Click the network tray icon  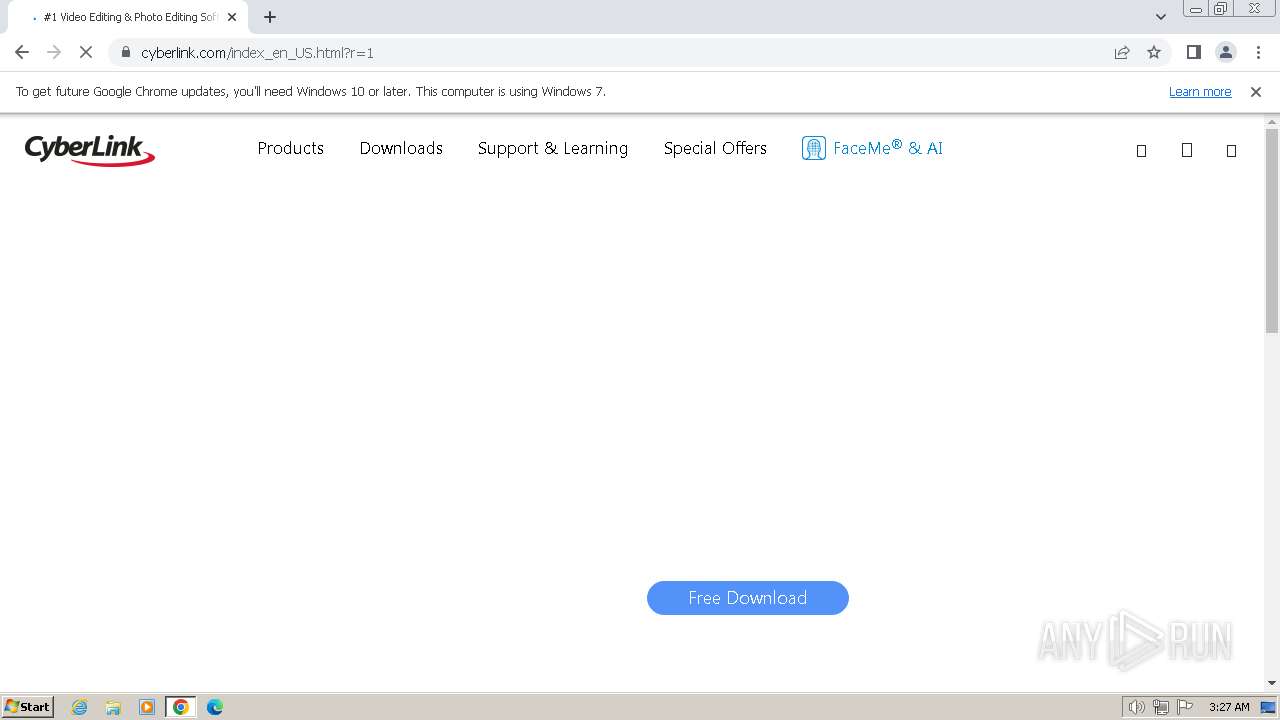tap(1161, 707)
